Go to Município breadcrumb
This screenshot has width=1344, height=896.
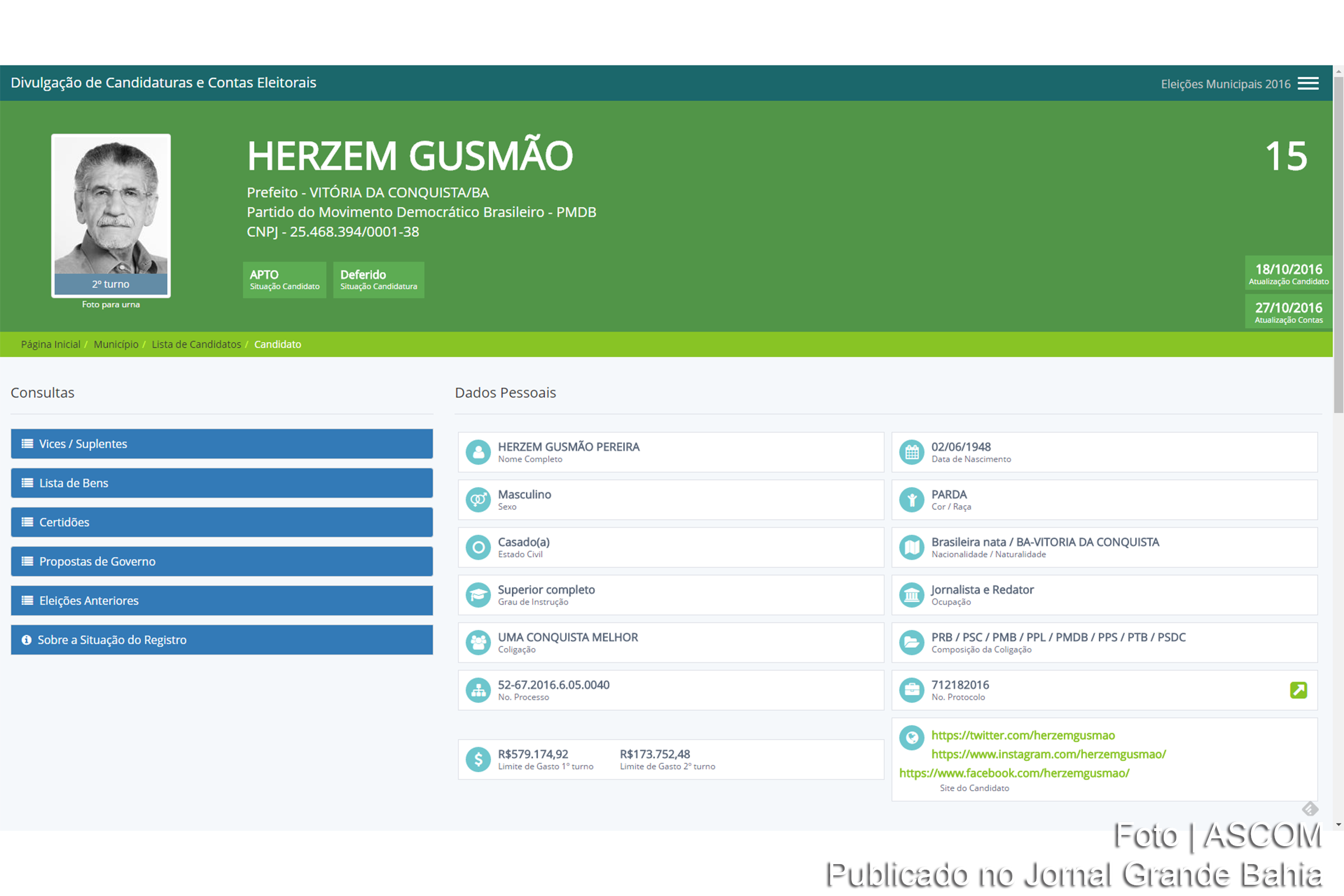[116, 344]
